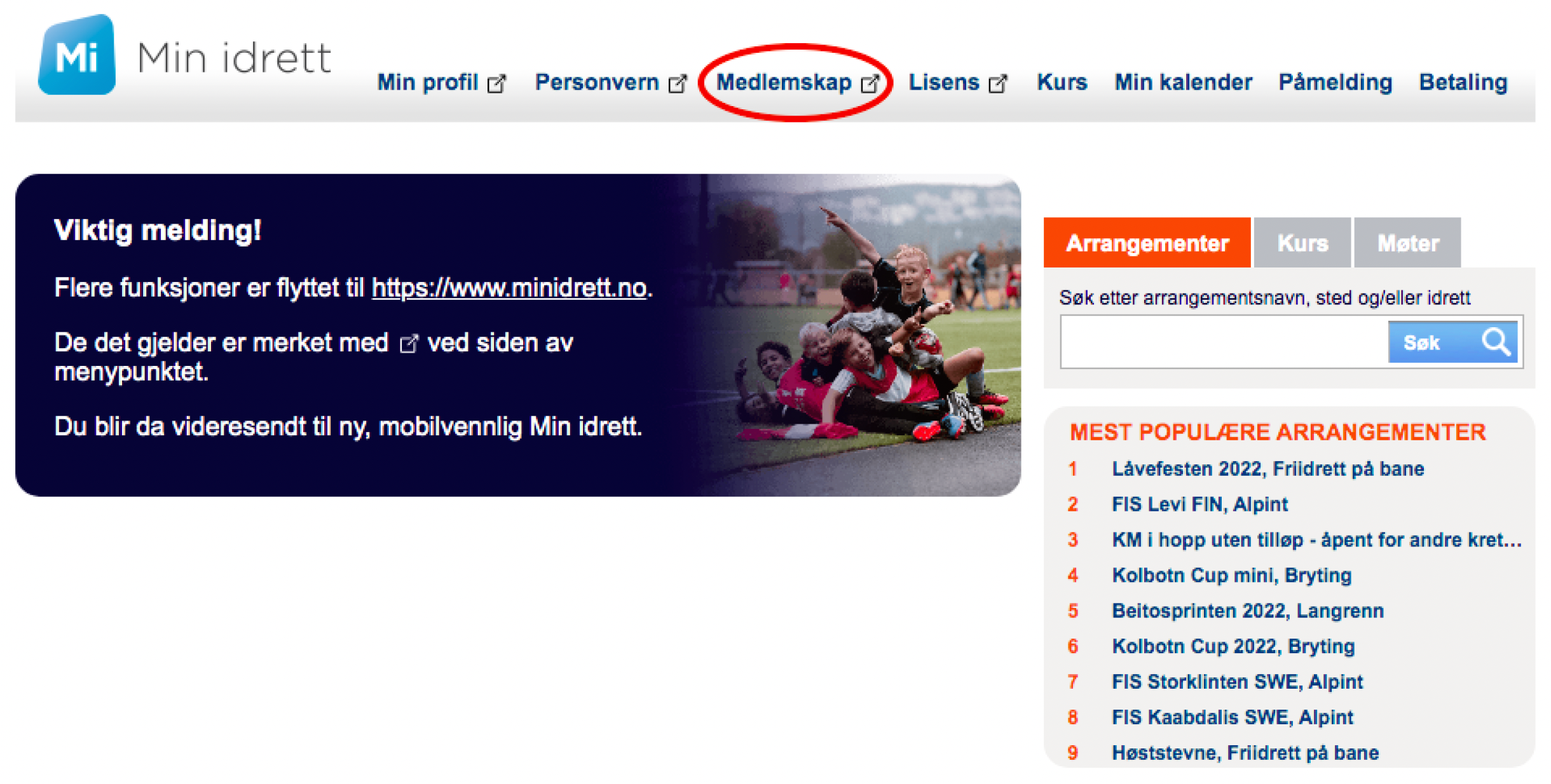Screen dimensions: 1551x784
Task: Click the Mi logo icon
Action: 77,55
